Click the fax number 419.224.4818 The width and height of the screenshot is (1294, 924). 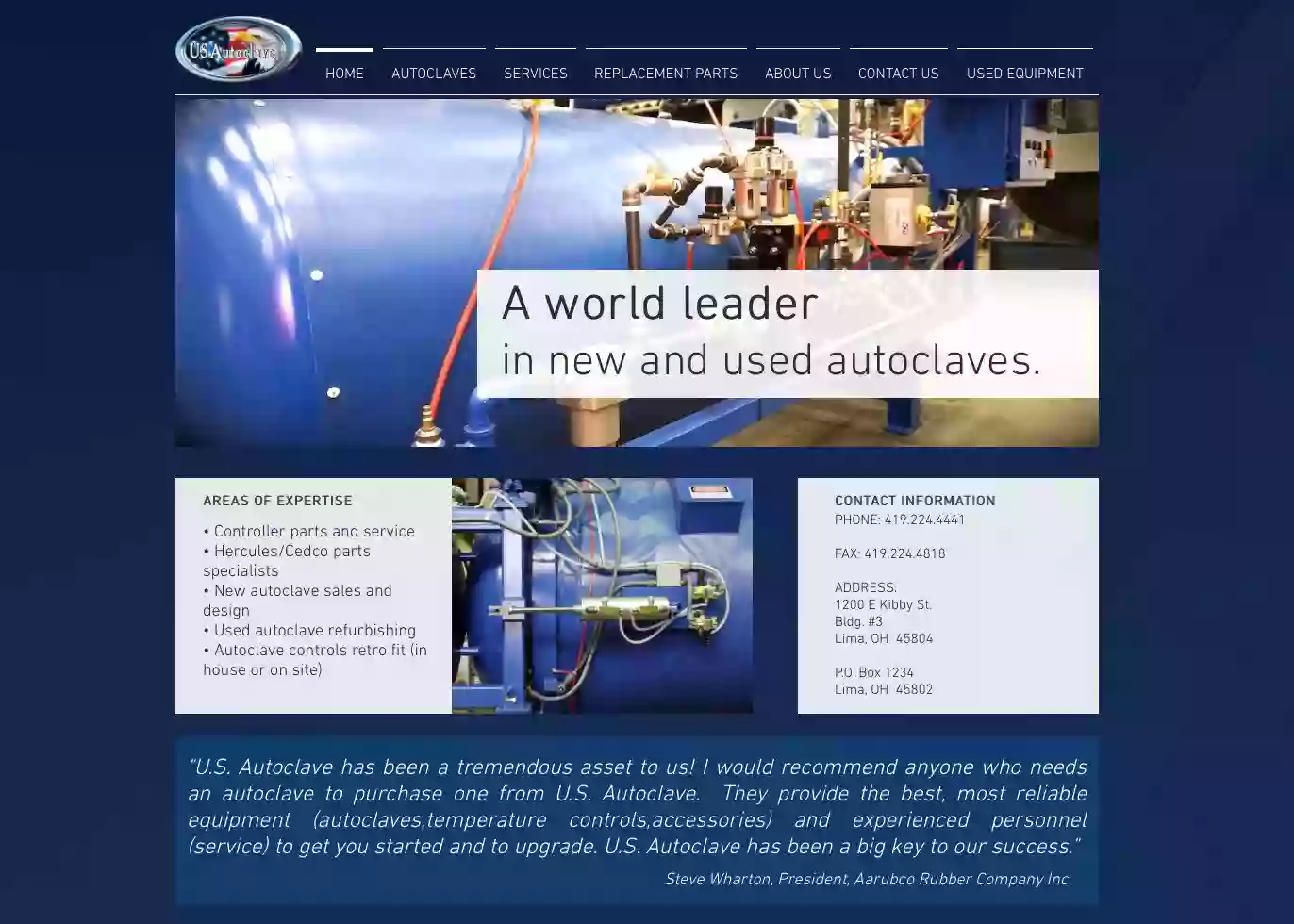(904, 554)
